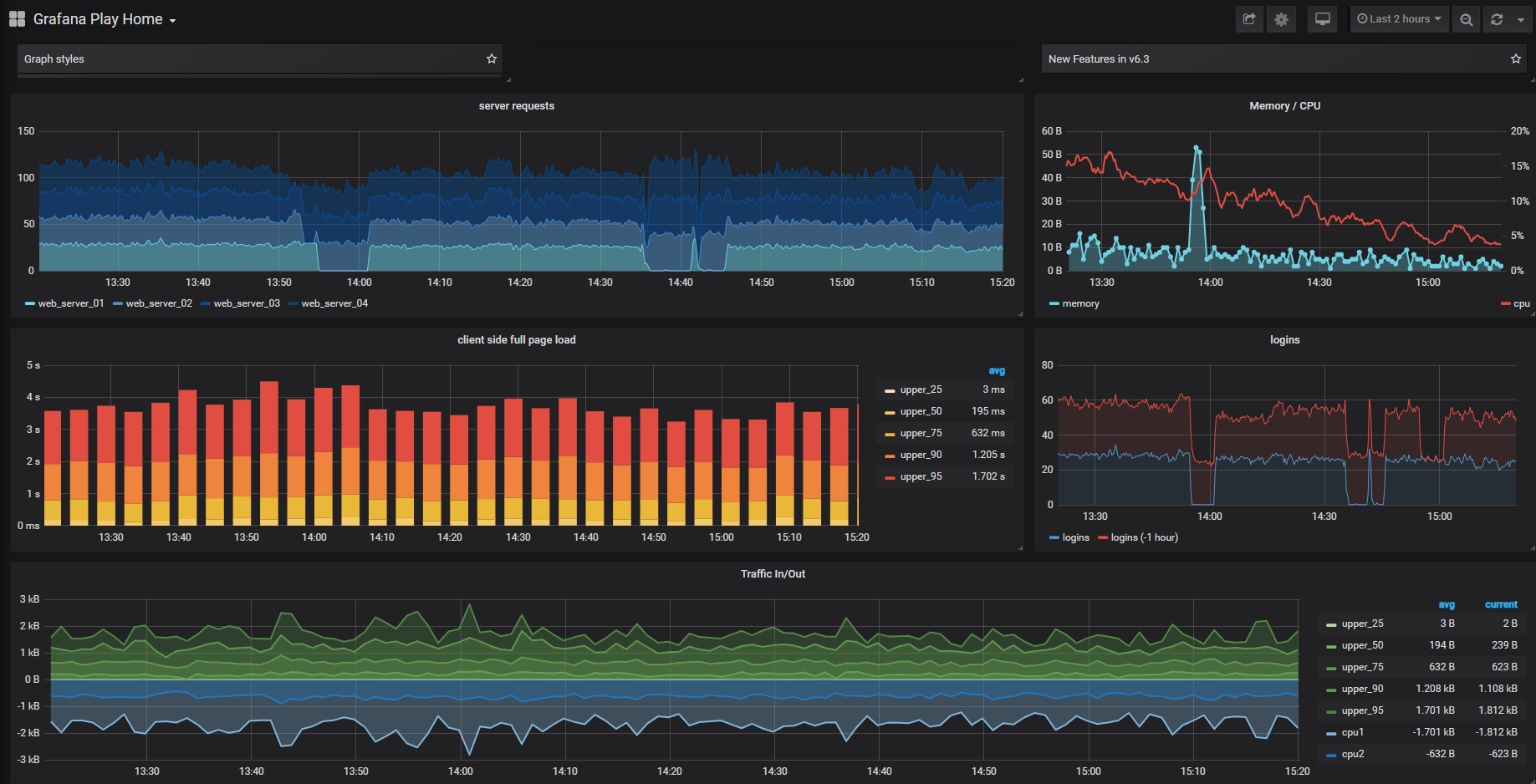The height and width of the screenshot is (784, 1536).
Task: Star the Graph styles panel
Action: [492, 59]
